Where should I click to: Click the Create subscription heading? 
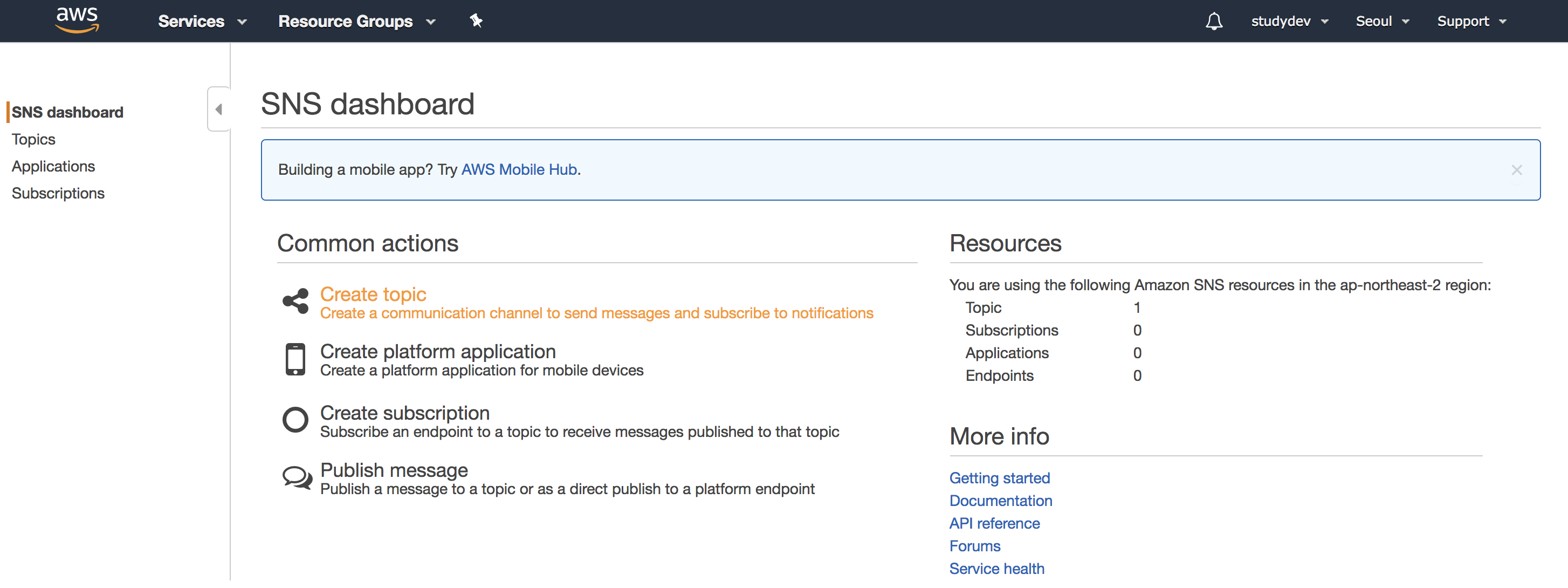405,413
